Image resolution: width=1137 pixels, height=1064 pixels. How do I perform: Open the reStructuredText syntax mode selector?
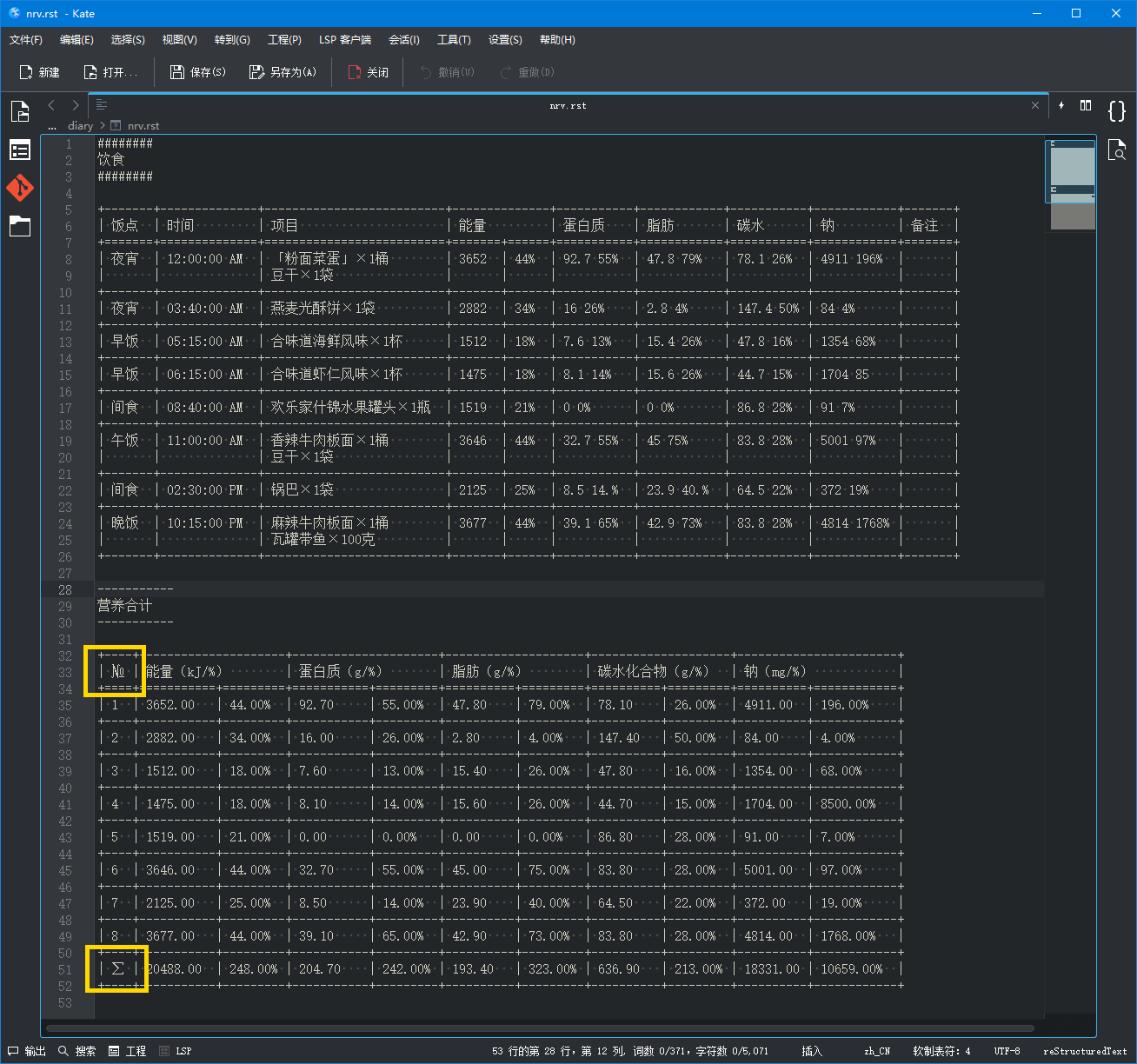tap(1085, 1051)
